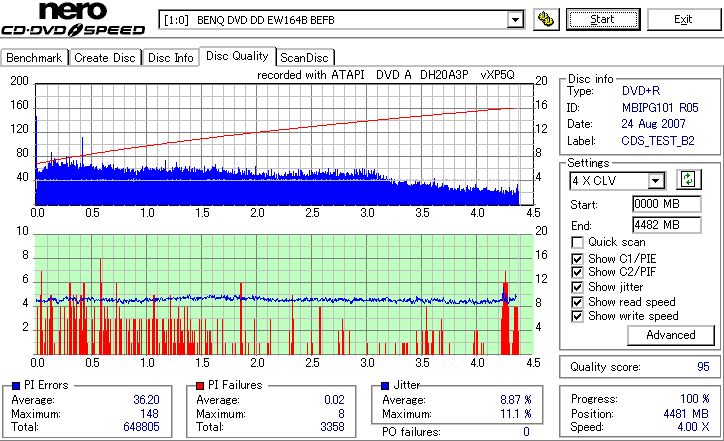Click the Start position field 0000 MB
Image resolution: width=724 pixels, height=441 pixels.
pos(667,204)
